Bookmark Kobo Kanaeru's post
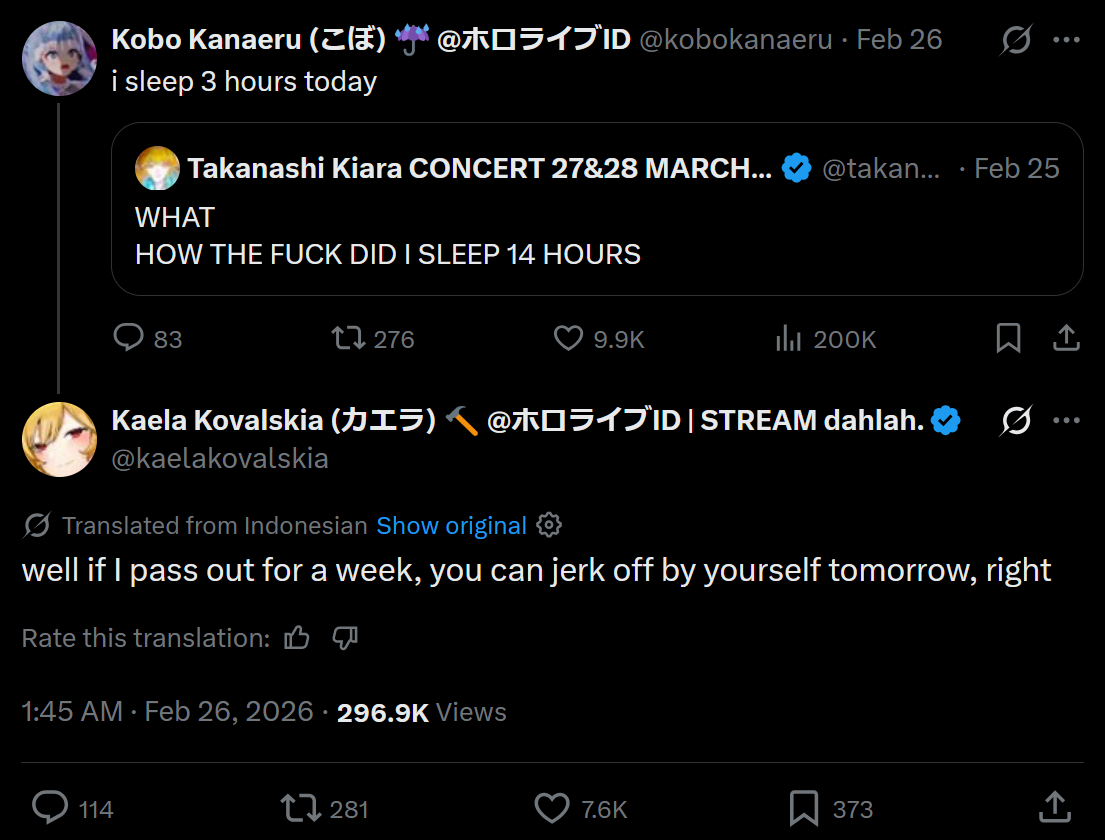This screenshot has height=840, width=1105. pos(1008,339)
